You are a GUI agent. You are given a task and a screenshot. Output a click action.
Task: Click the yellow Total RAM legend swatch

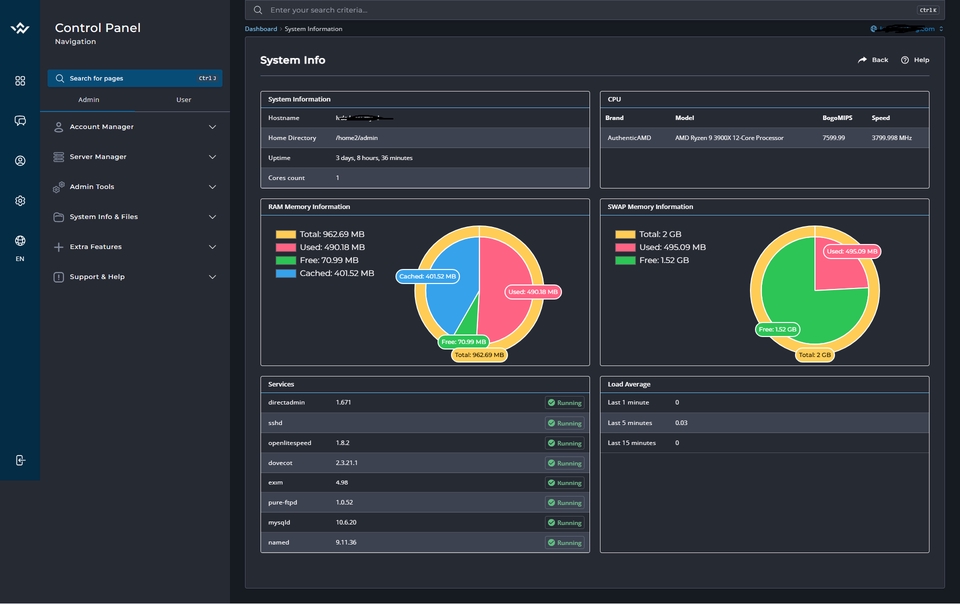285,234
